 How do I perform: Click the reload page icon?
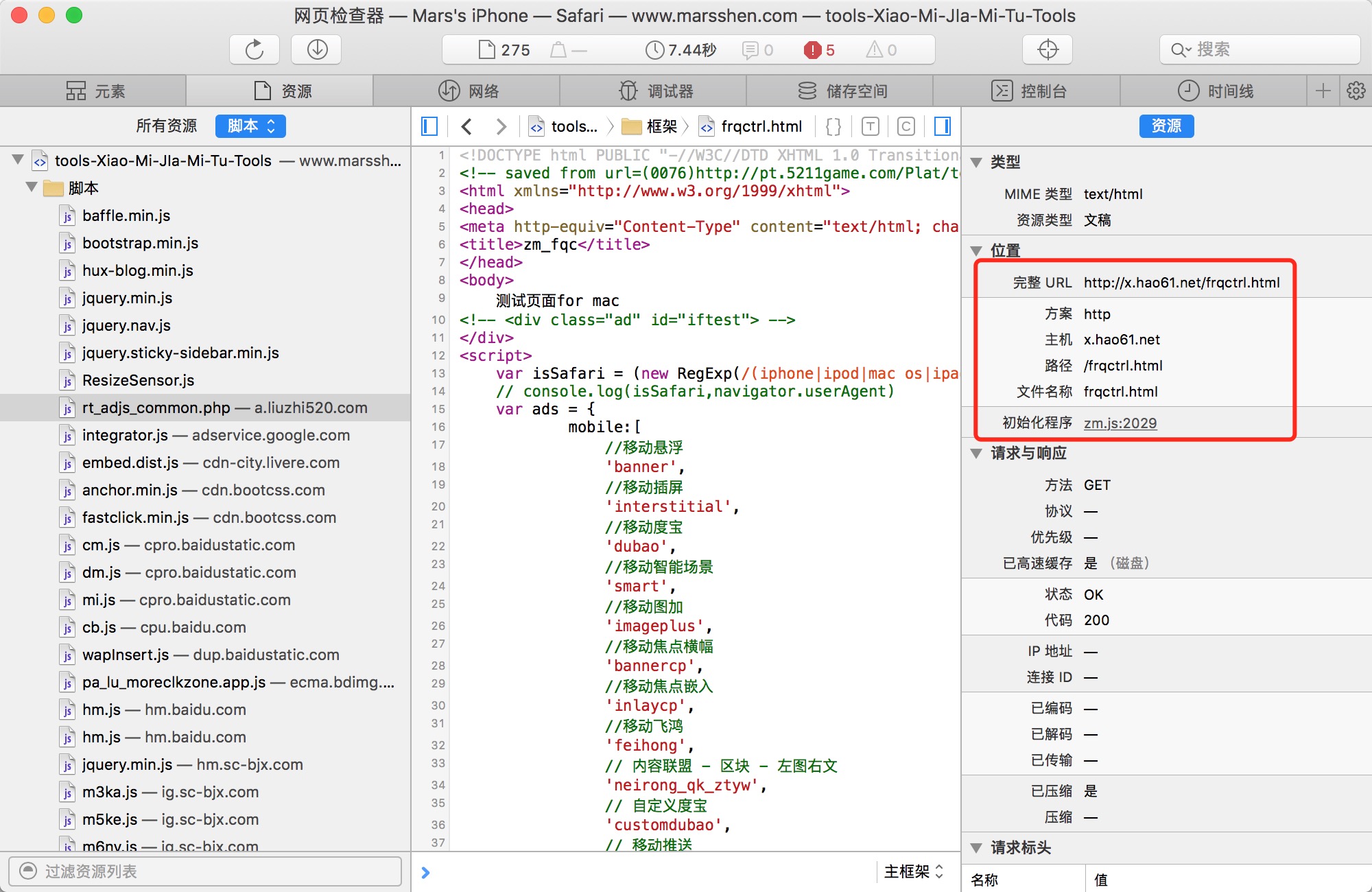tap(255, 50)
